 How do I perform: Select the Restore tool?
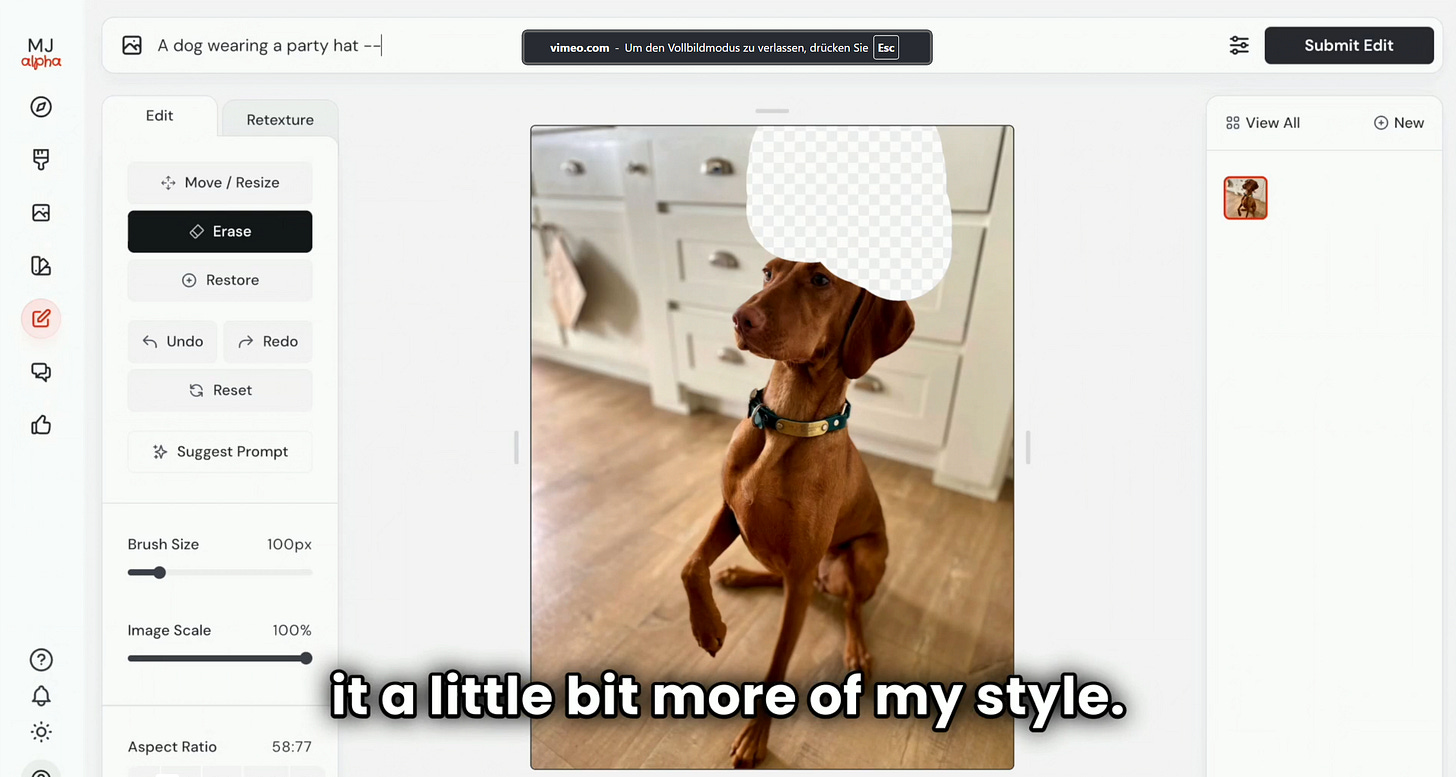point(220,281)
